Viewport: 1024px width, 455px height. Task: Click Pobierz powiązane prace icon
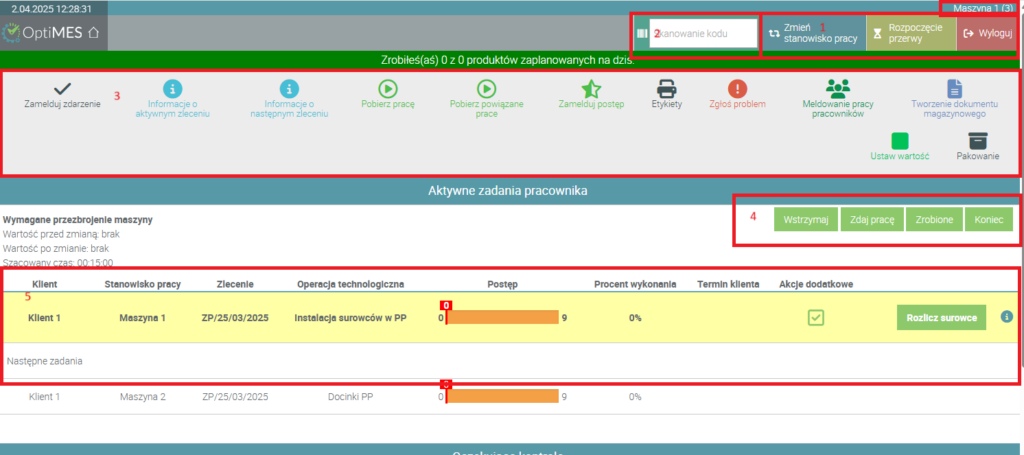[x=487, y=89]
